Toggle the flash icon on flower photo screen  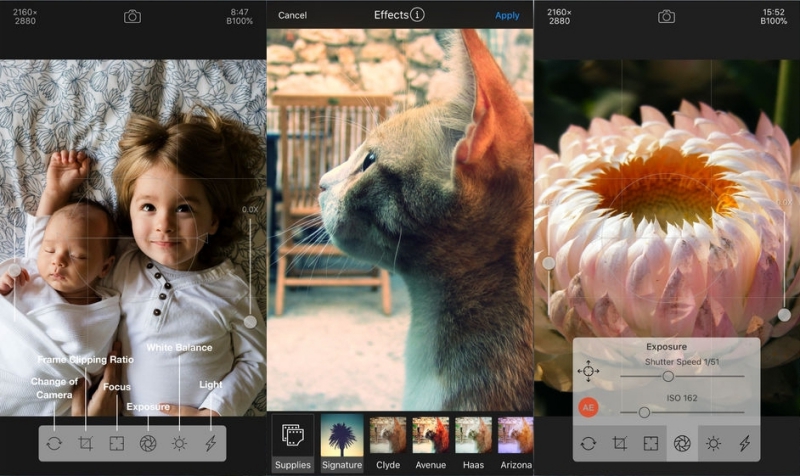click(744, 443)
